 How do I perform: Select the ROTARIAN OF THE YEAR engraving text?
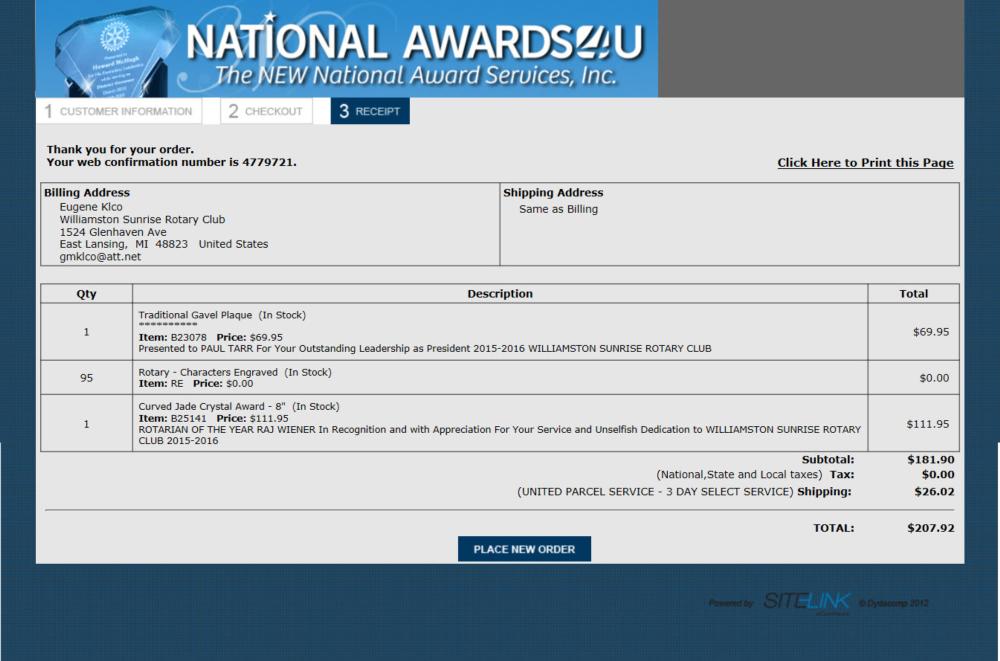tap(499, 435)
